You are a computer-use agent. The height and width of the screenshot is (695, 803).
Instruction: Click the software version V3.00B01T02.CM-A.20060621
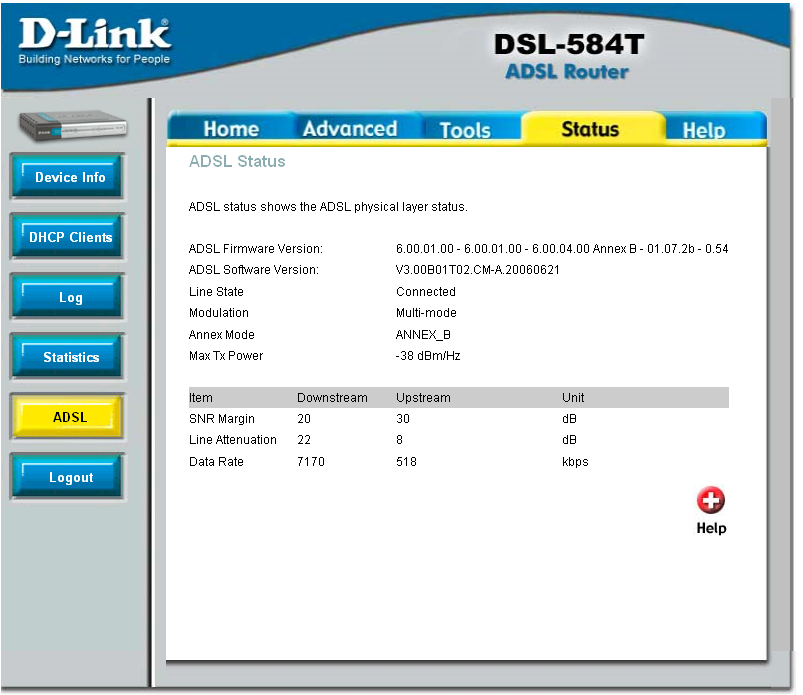point(477,270)
